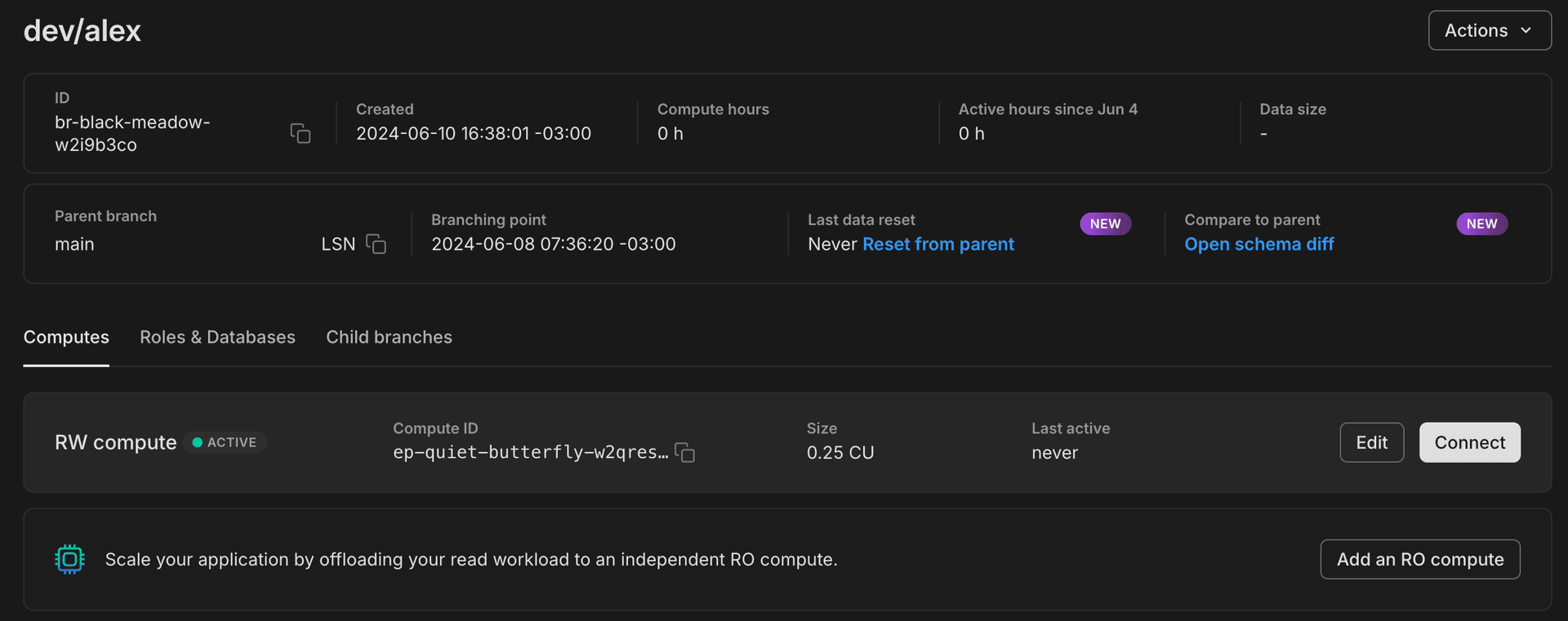Click the NEW badge beside Compare to parent
Viewport: 1568px width, 621px height.
pos(1481,224)
